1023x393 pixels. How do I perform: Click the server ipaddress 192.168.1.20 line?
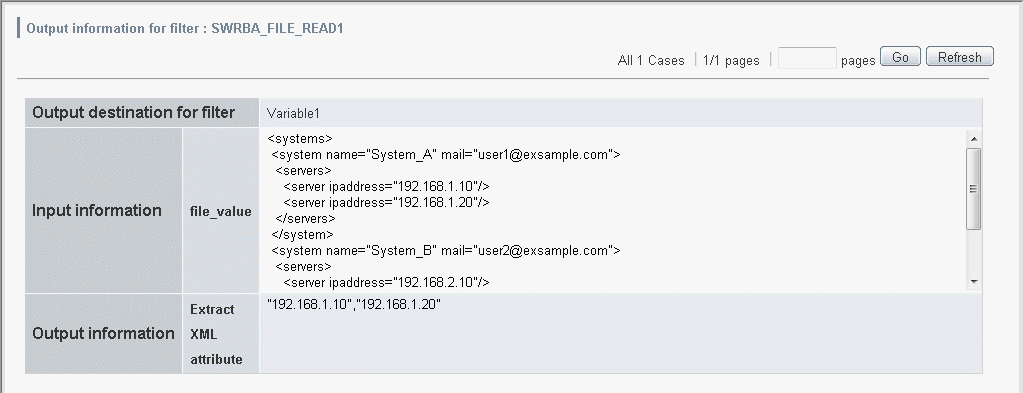386,202
